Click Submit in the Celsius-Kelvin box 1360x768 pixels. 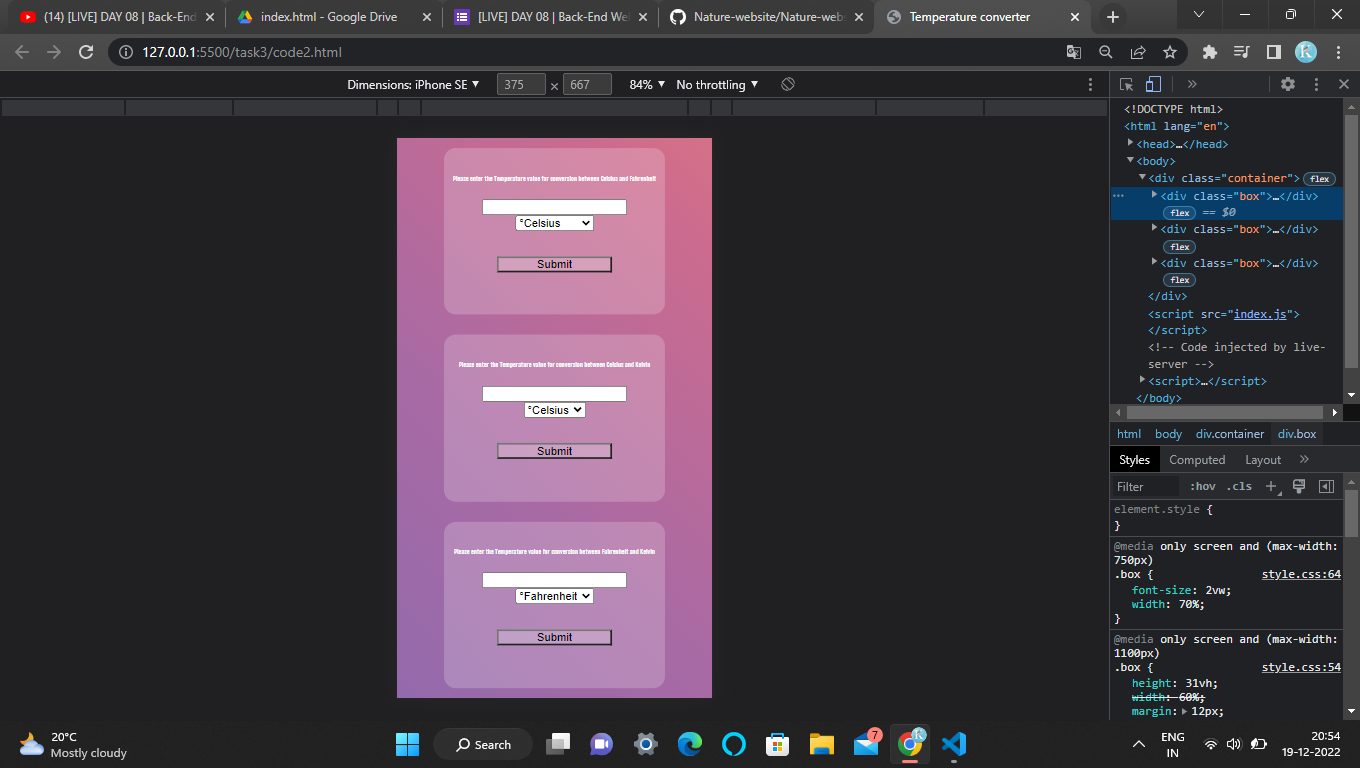(x=554, y=451)
